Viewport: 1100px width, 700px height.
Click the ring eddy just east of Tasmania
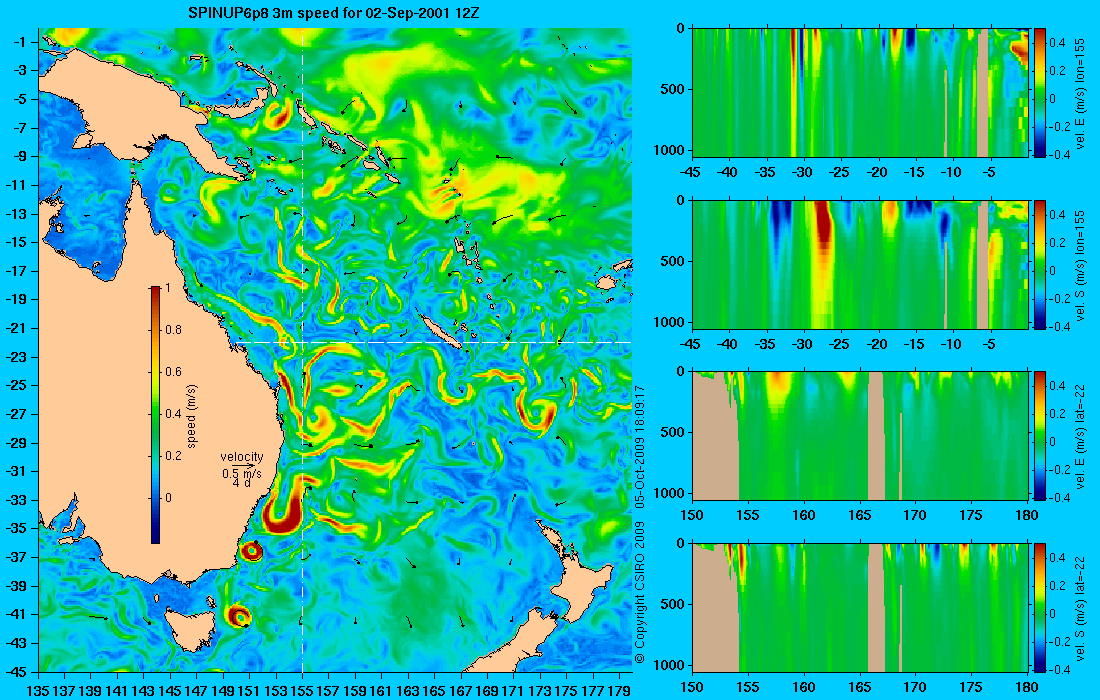239,616
